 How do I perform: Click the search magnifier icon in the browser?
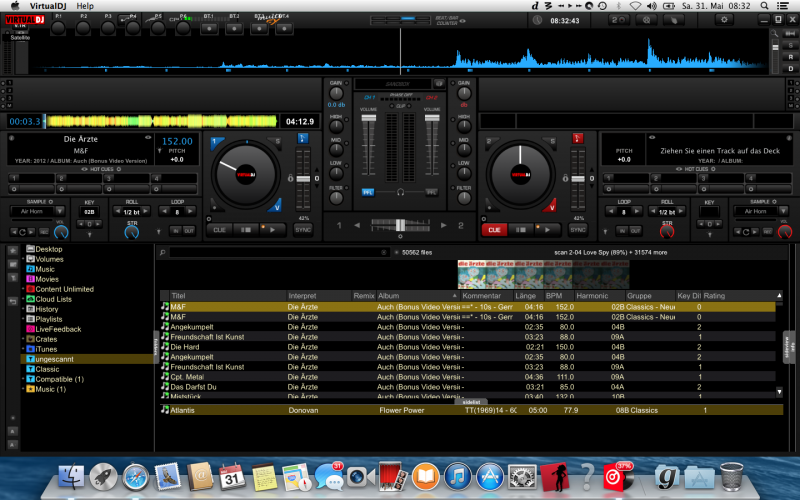point(162,253)
